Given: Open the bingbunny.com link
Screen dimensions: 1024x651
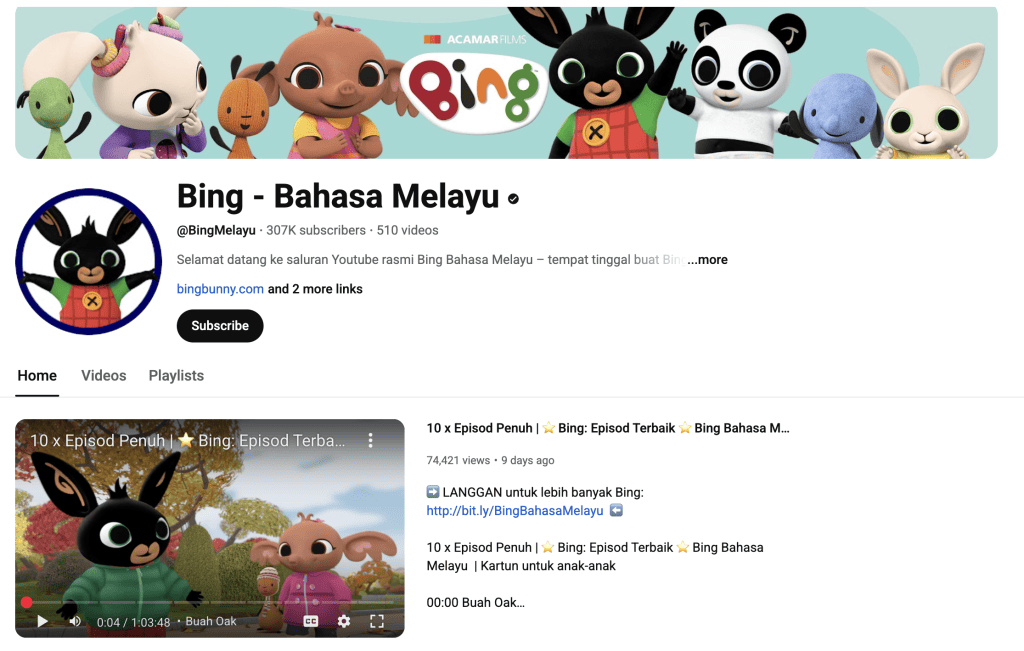Looking at the screenshot, I should [220, 289].
